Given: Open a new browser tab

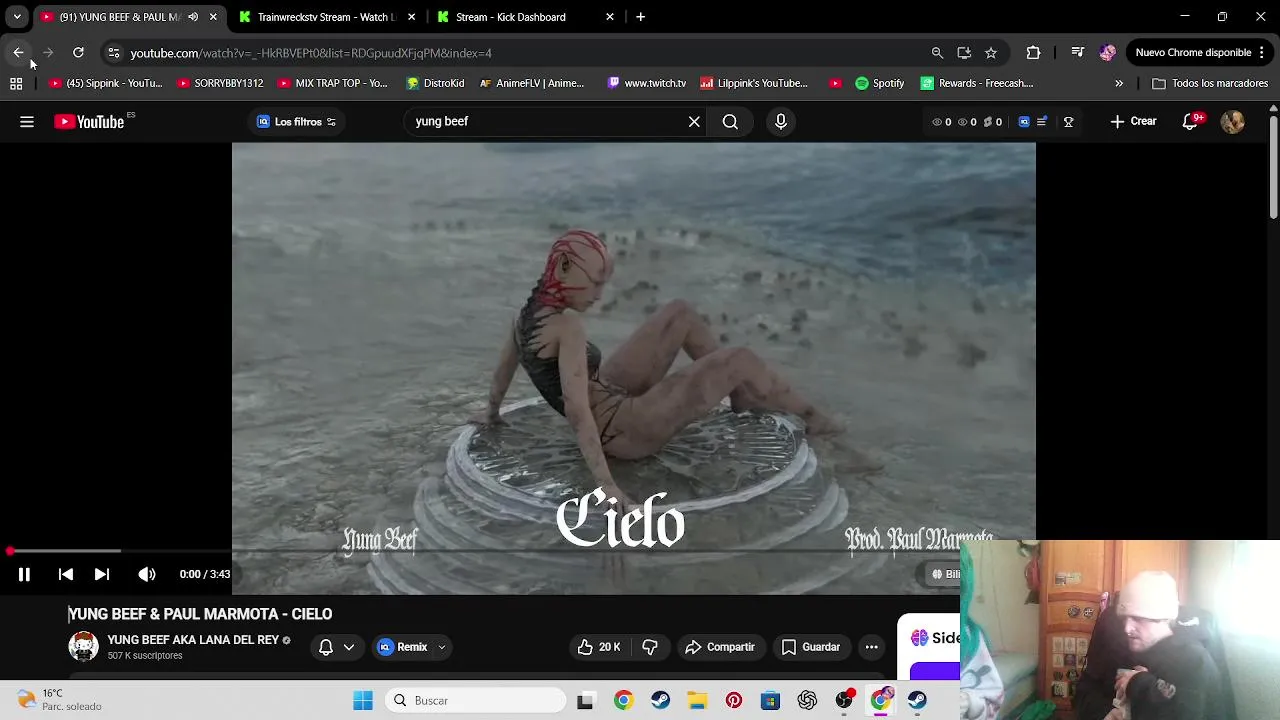Looking at the screenshot, I should tap(640, 17).
